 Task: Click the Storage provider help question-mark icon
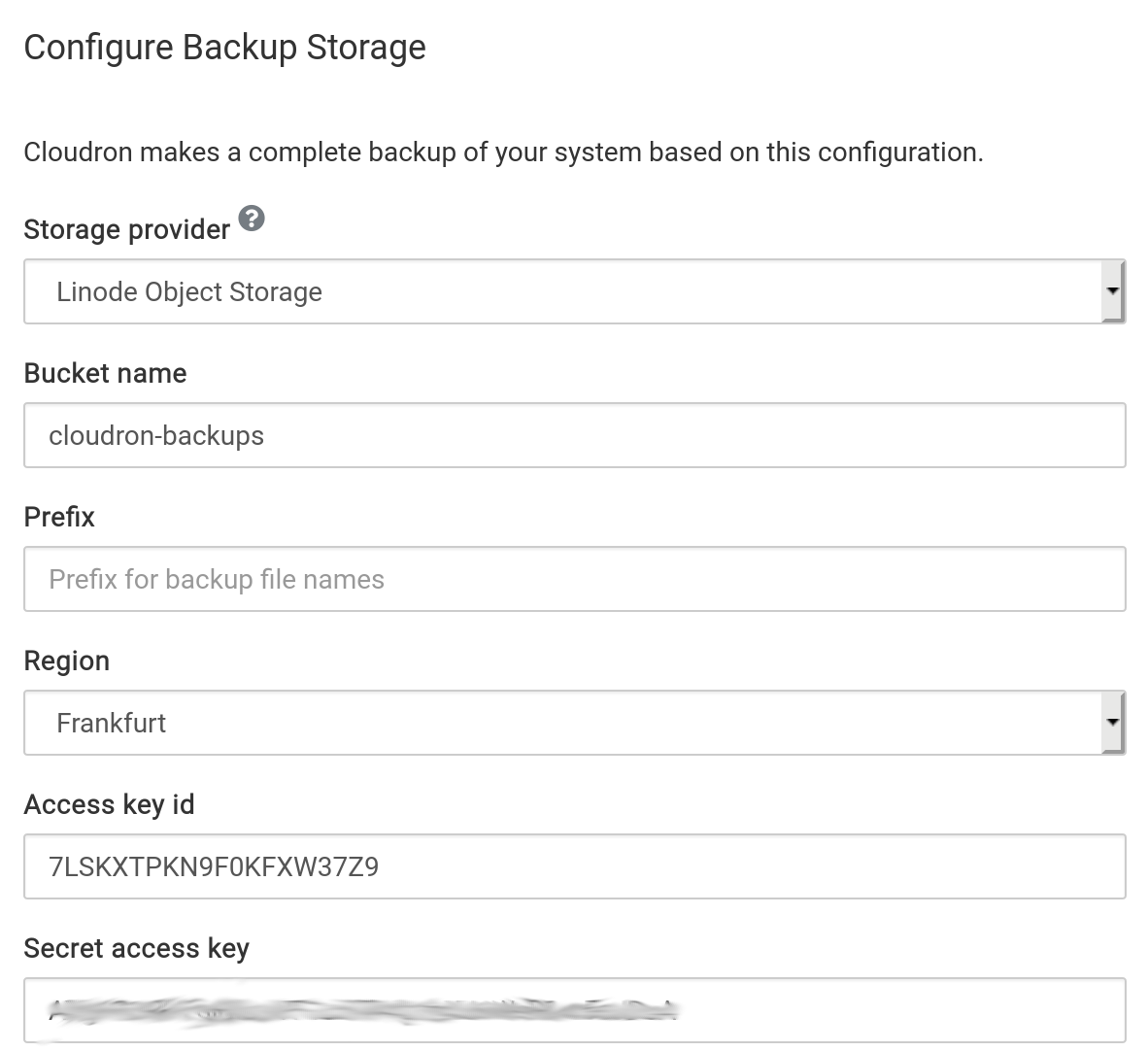click(252, 219)
